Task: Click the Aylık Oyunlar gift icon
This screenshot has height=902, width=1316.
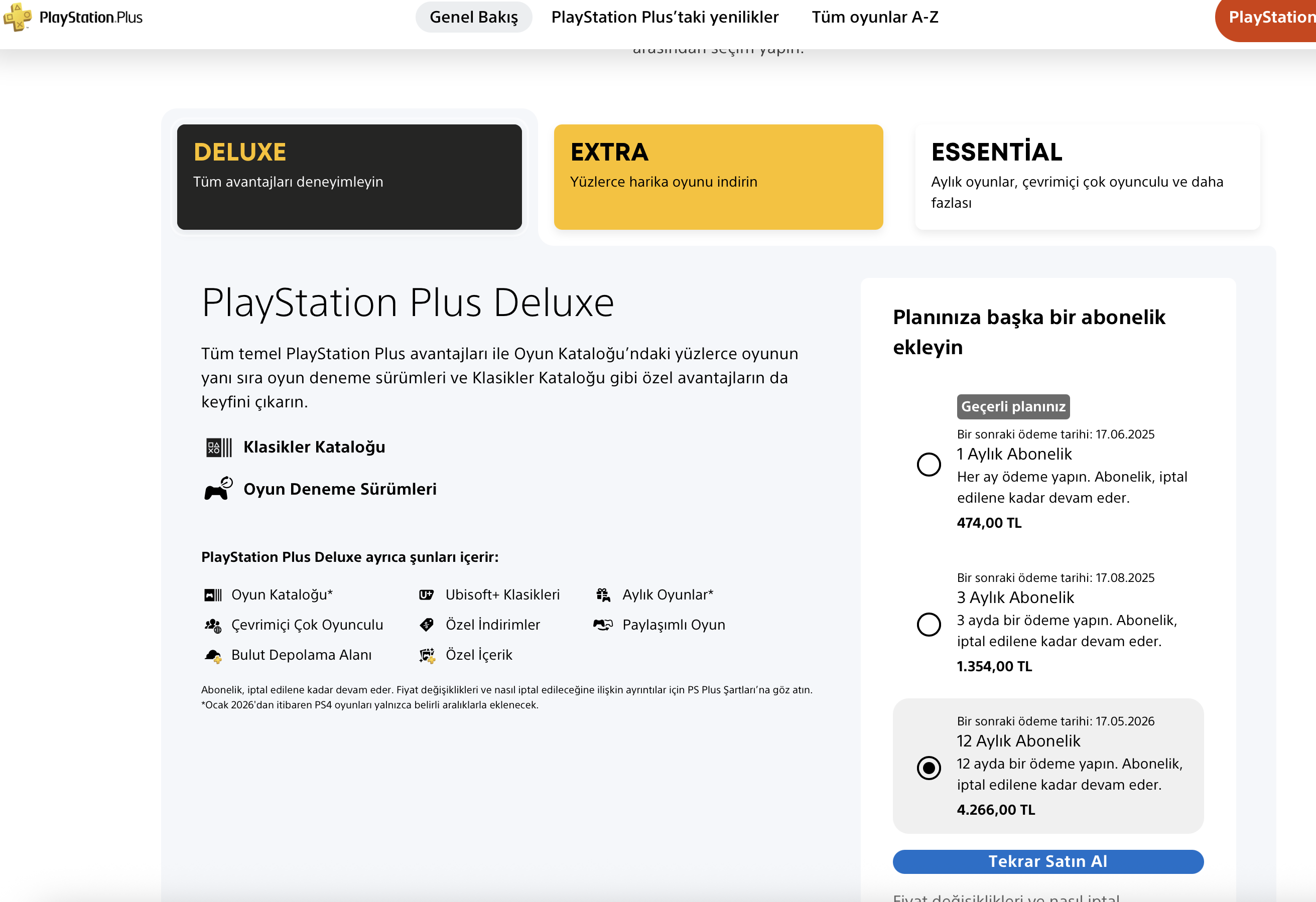Action: 603,595
